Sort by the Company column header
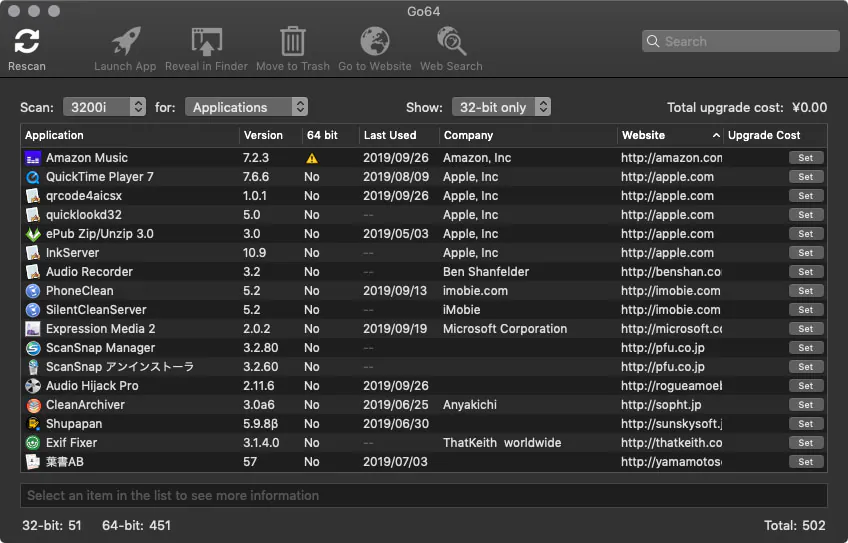848x543 pixels. [528, 135]
